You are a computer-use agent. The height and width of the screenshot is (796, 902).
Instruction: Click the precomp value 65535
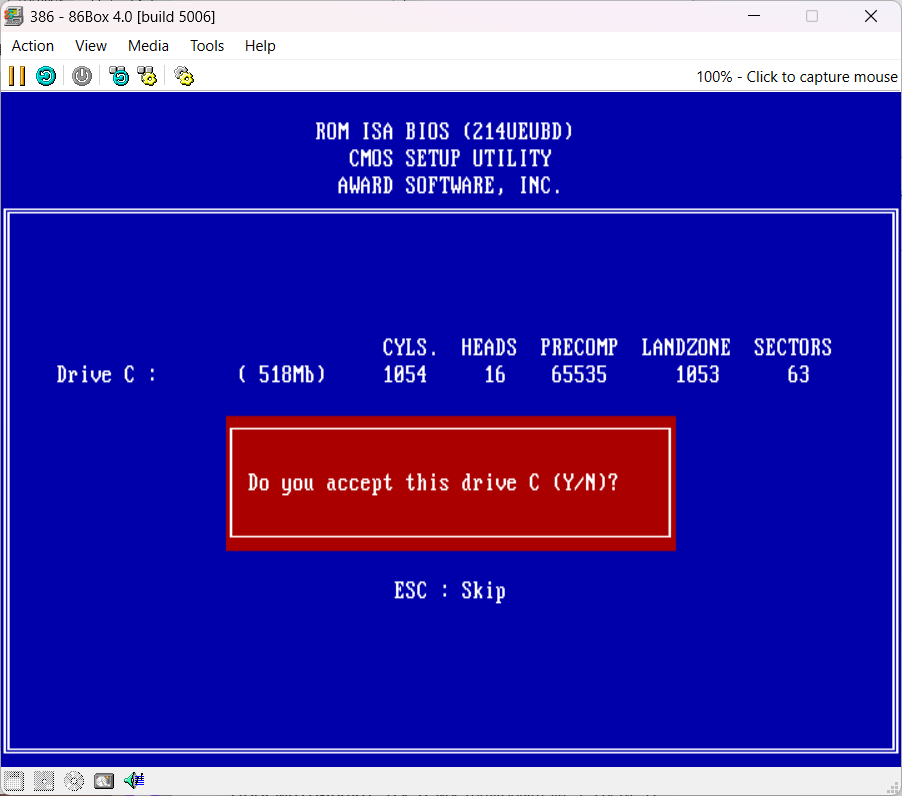579,375
